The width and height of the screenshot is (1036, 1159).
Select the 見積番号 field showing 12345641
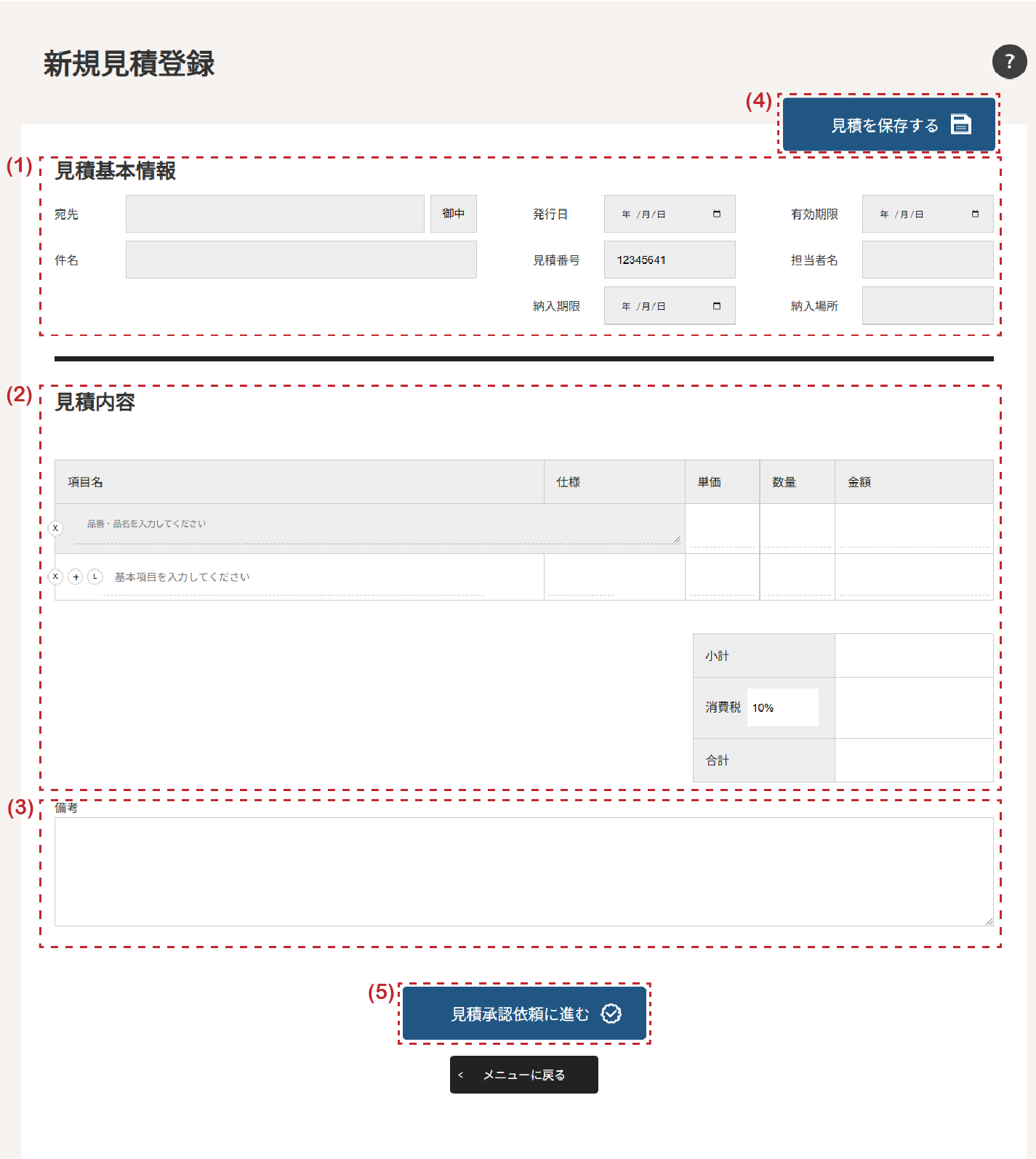tap(669, 260)
